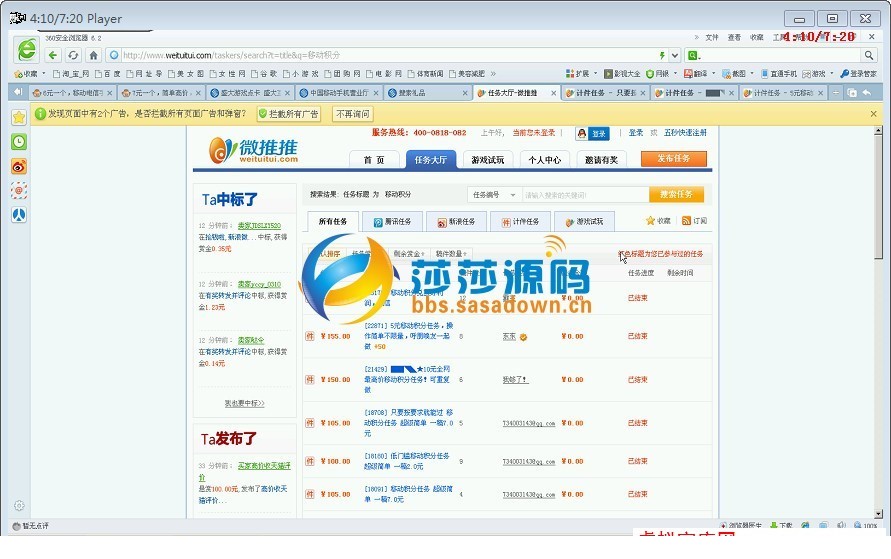This screenshot has height=559, width=891.
Task: Expand the bookmarks bar overflow chevron
Action: pyautogui.click(x=493, y=73)
